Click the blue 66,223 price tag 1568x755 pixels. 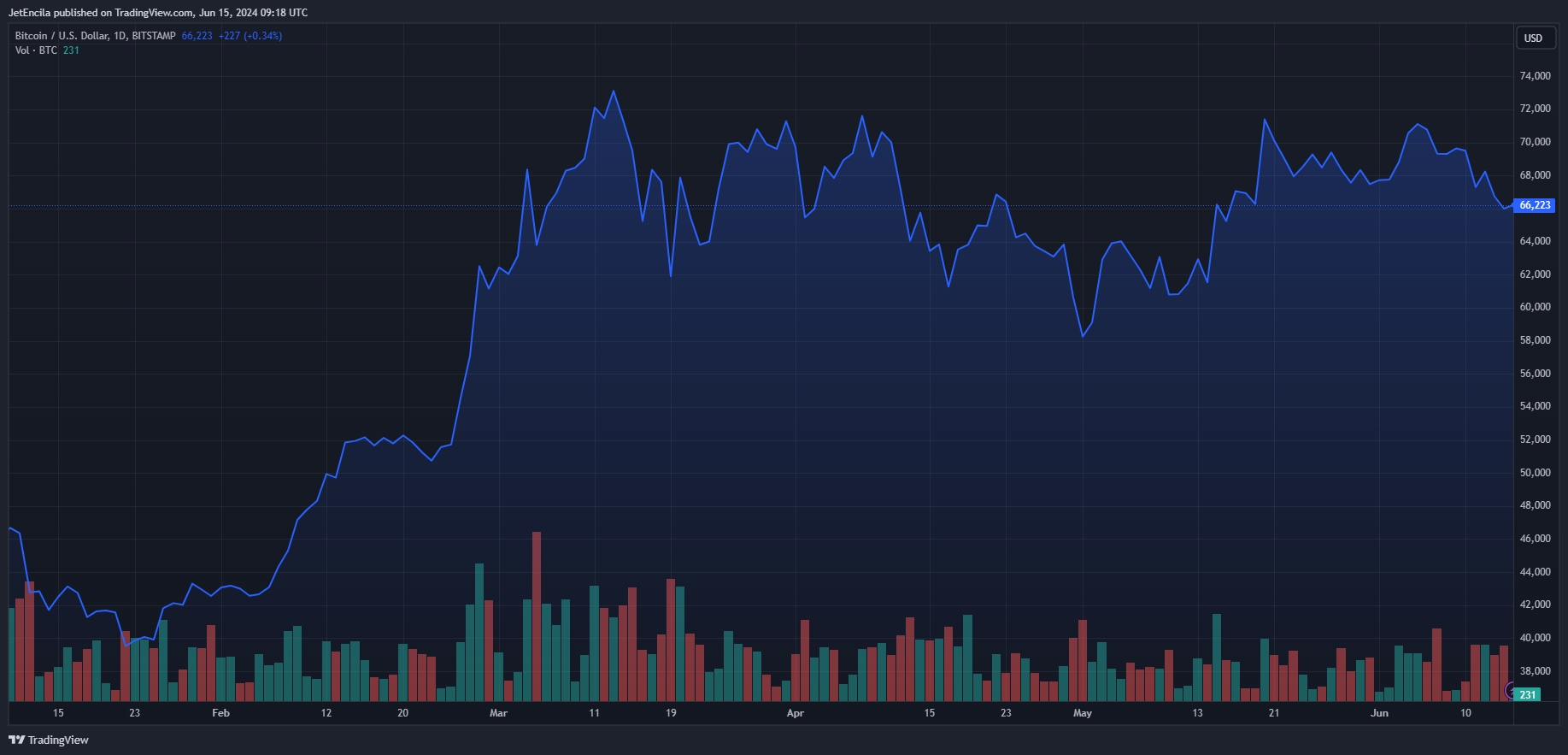(x=1535, y=205)
